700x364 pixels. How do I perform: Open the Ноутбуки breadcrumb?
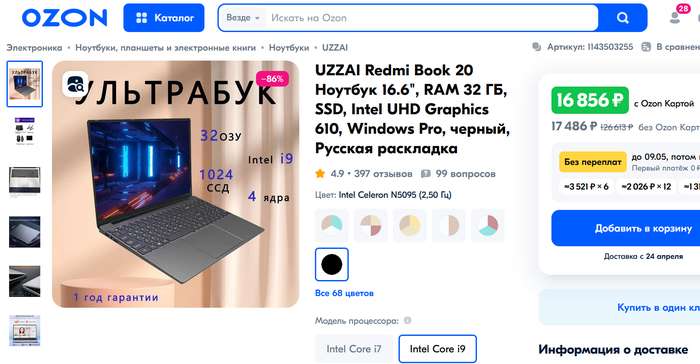click(289, 47)
